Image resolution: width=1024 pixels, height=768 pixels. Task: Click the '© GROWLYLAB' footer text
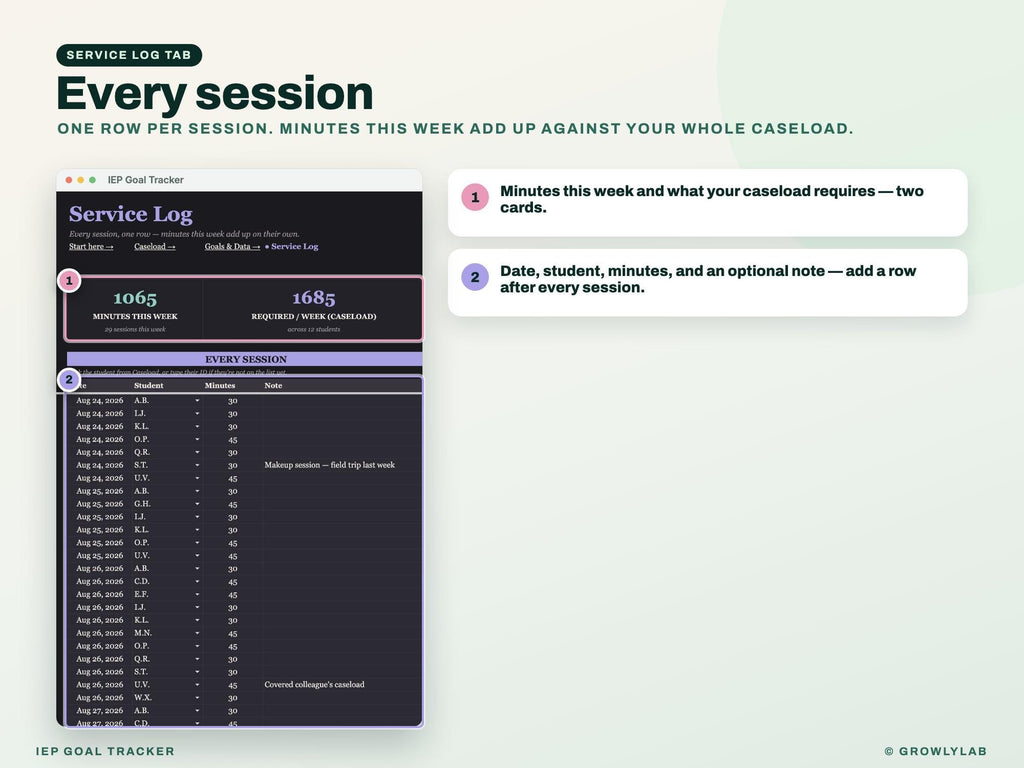pyautogui.click(x=935, y=751)
